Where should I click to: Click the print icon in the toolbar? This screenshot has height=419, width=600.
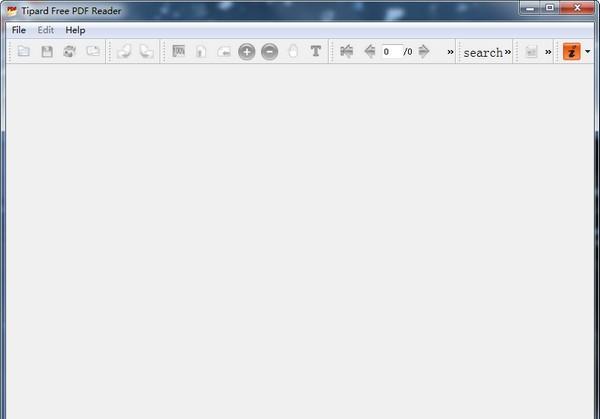click(x=70, y=51)
